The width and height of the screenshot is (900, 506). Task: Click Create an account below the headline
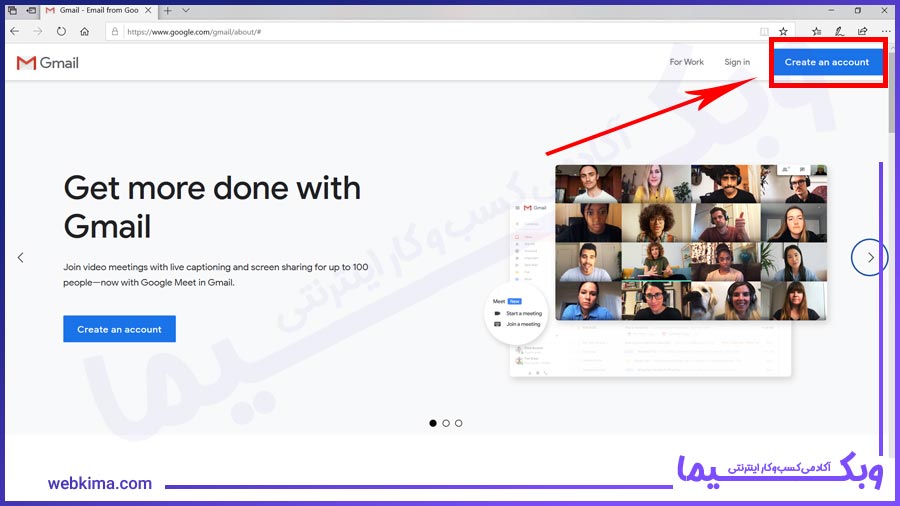click(119, 329)
